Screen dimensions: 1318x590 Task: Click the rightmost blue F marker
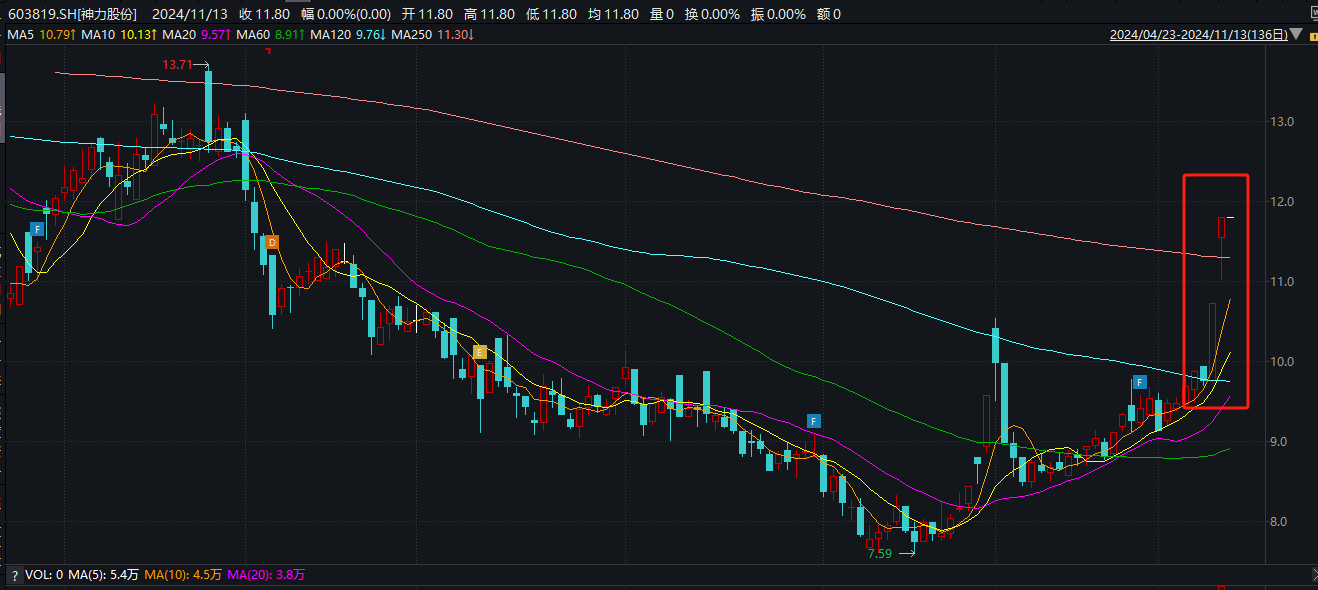[x=1139, y=382]
